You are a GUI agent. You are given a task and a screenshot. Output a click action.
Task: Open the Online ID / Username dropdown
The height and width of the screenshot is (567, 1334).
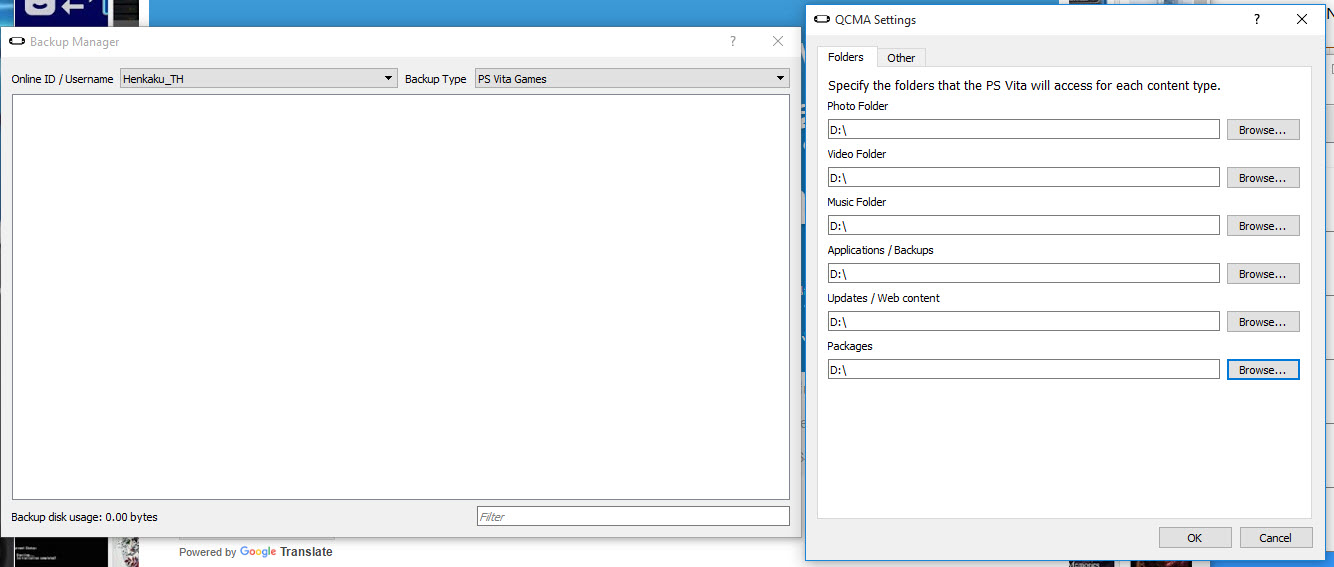[258, 79]
